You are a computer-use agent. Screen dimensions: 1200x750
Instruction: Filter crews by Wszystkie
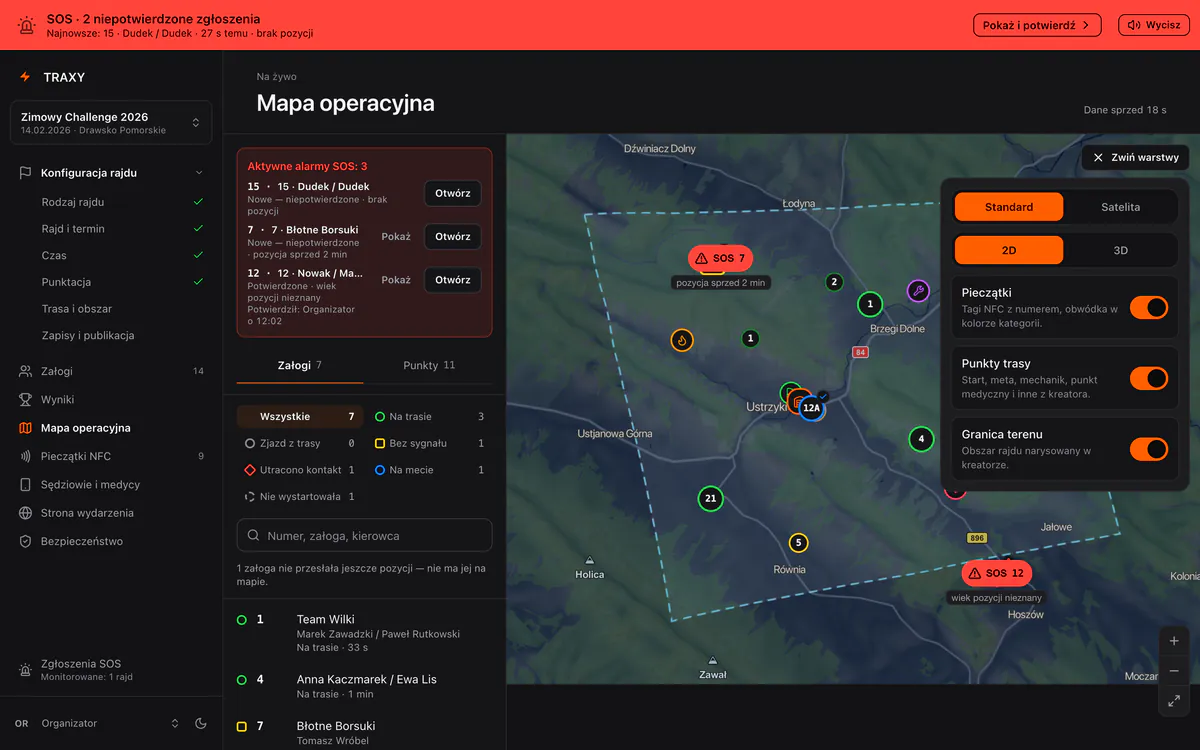coord(300,417)
